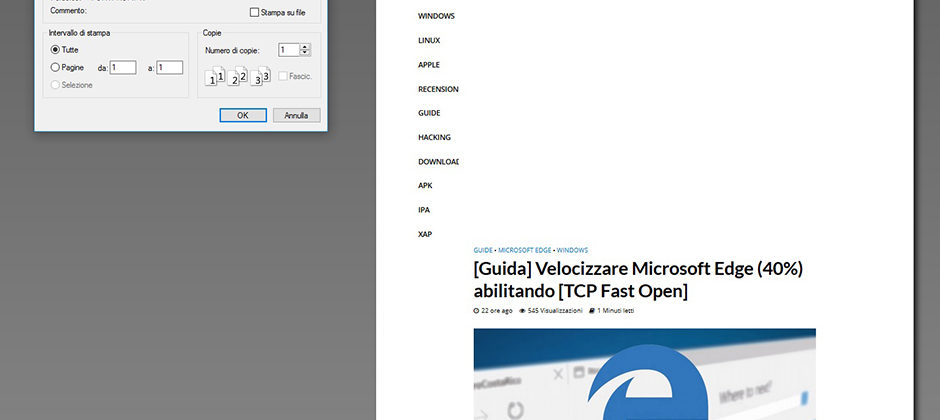The width and height of the screenshot is (940, 420).
Task: Click the Numero di copie field
Action: click(288, 50)
